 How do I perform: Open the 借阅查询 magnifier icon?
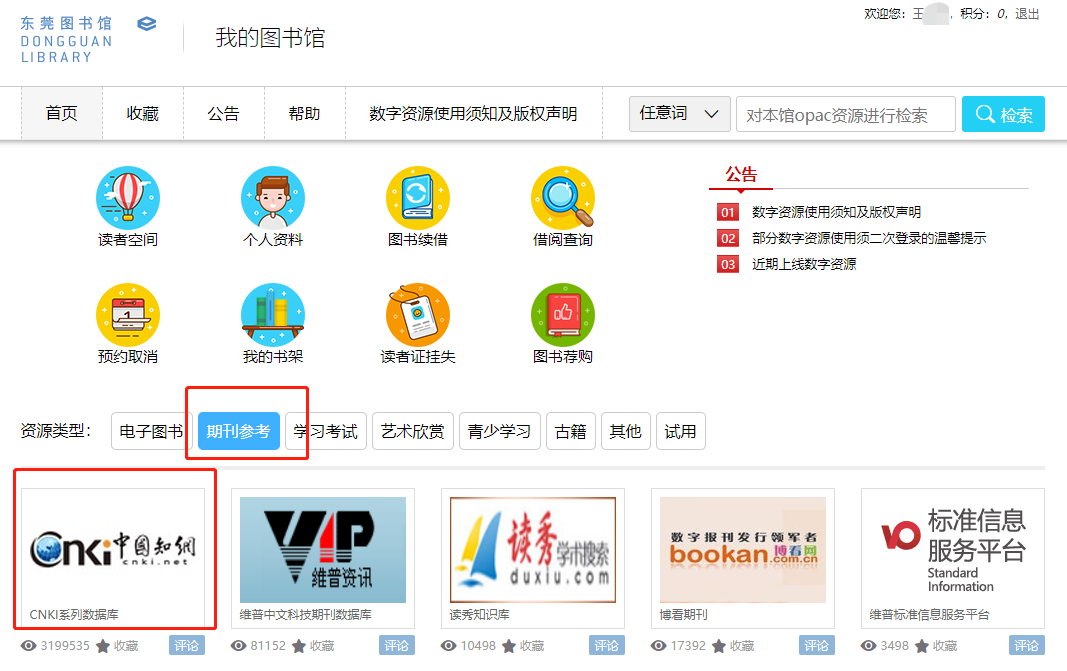[563, 198]
